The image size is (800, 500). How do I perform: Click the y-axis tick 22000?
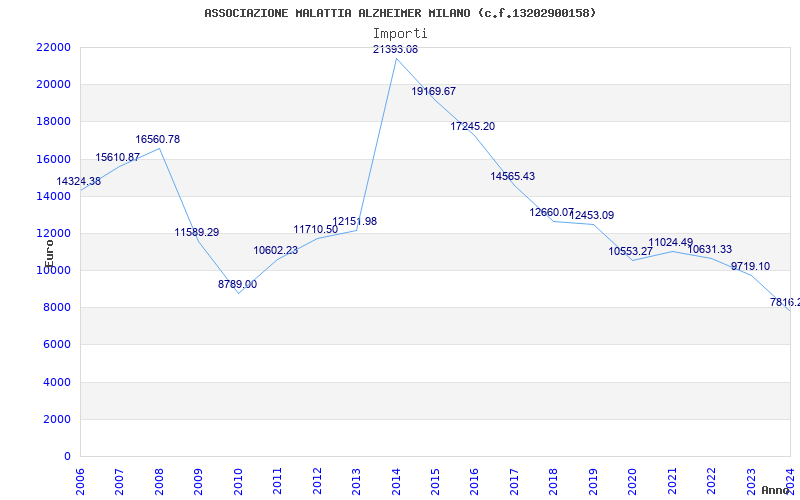(x=53, y=47)
